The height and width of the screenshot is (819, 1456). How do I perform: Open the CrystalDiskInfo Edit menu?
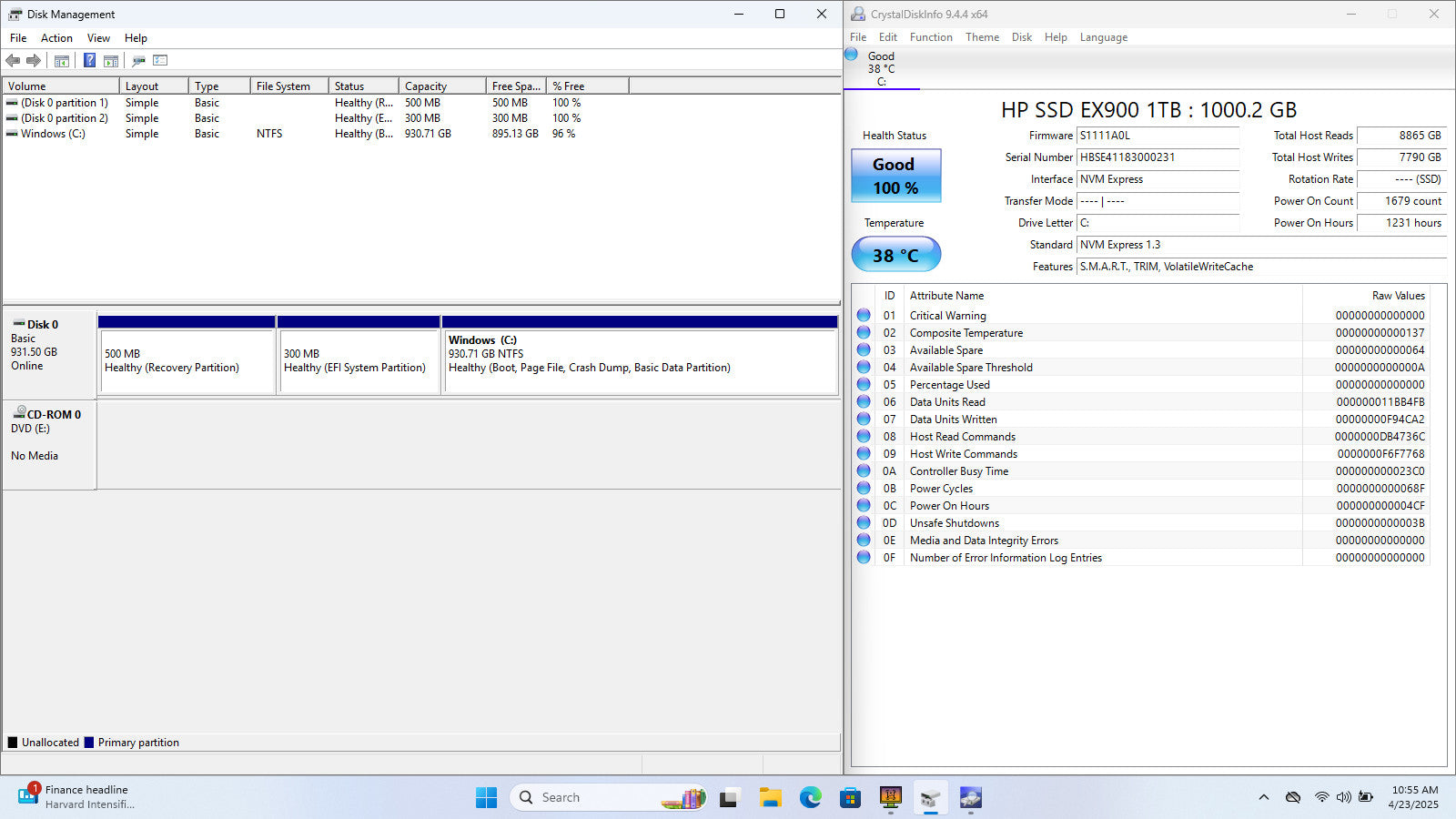(888, 37)
